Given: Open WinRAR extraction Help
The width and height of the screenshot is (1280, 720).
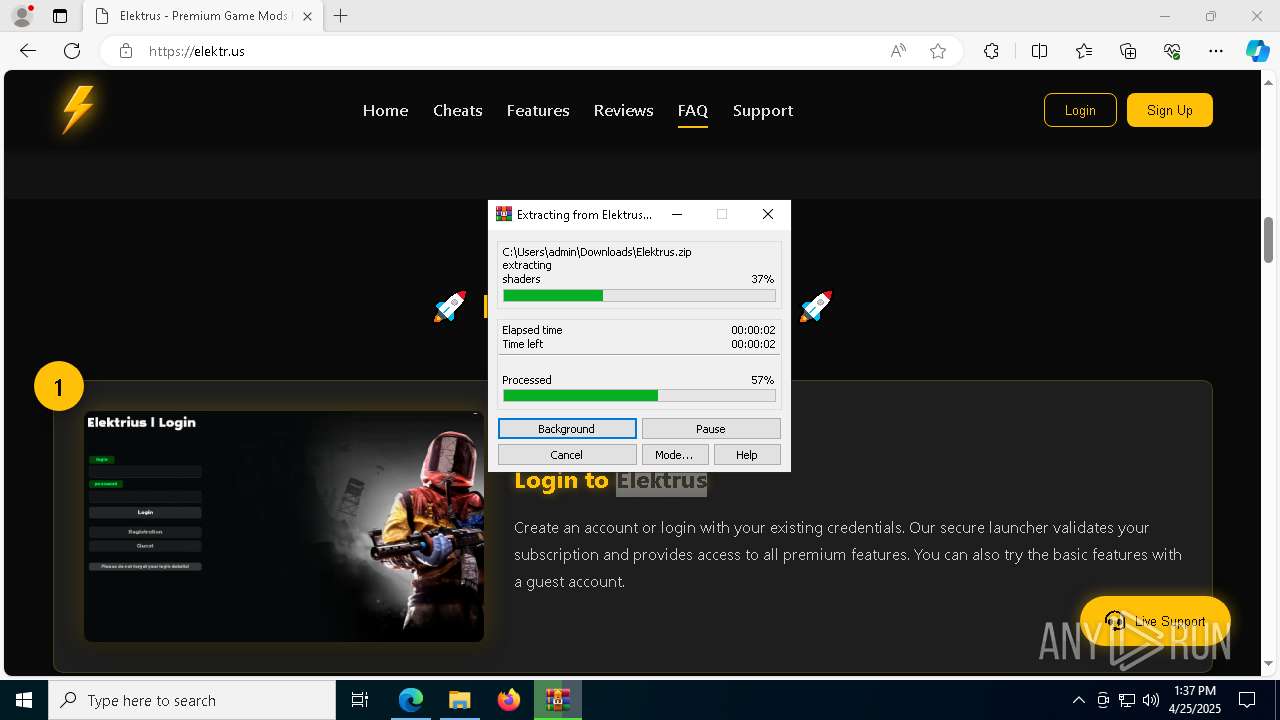Looking at the screenshot, I should tap(747, 455).
